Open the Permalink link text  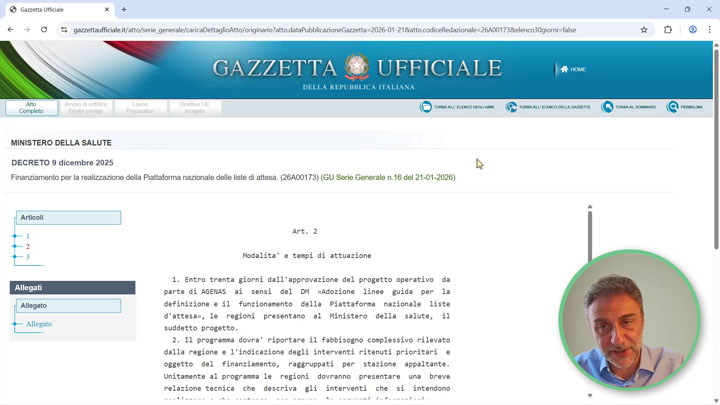click(692, 107)
